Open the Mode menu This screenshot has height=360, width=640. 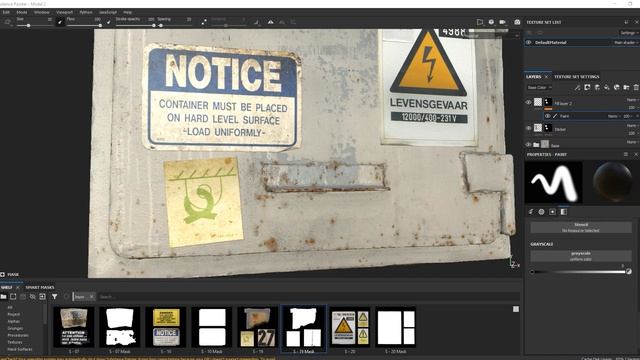coord(22,12)
